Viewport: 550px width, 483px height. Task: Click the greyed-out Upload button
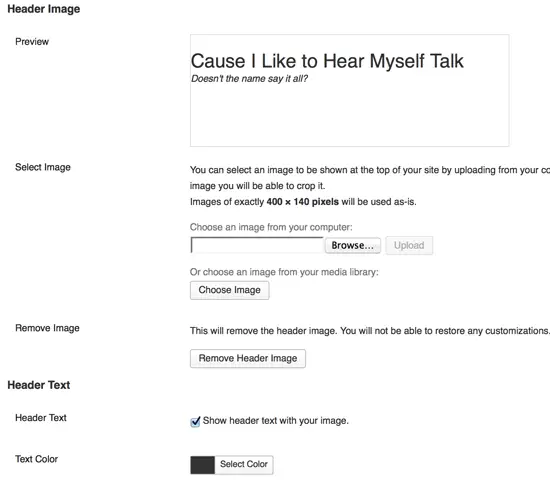pyautogui.click(x=409, y=245)
